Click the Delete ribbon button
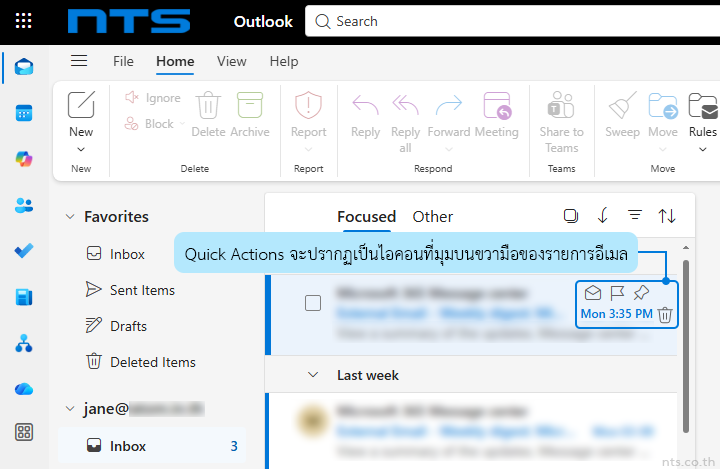 pos(208,114)
